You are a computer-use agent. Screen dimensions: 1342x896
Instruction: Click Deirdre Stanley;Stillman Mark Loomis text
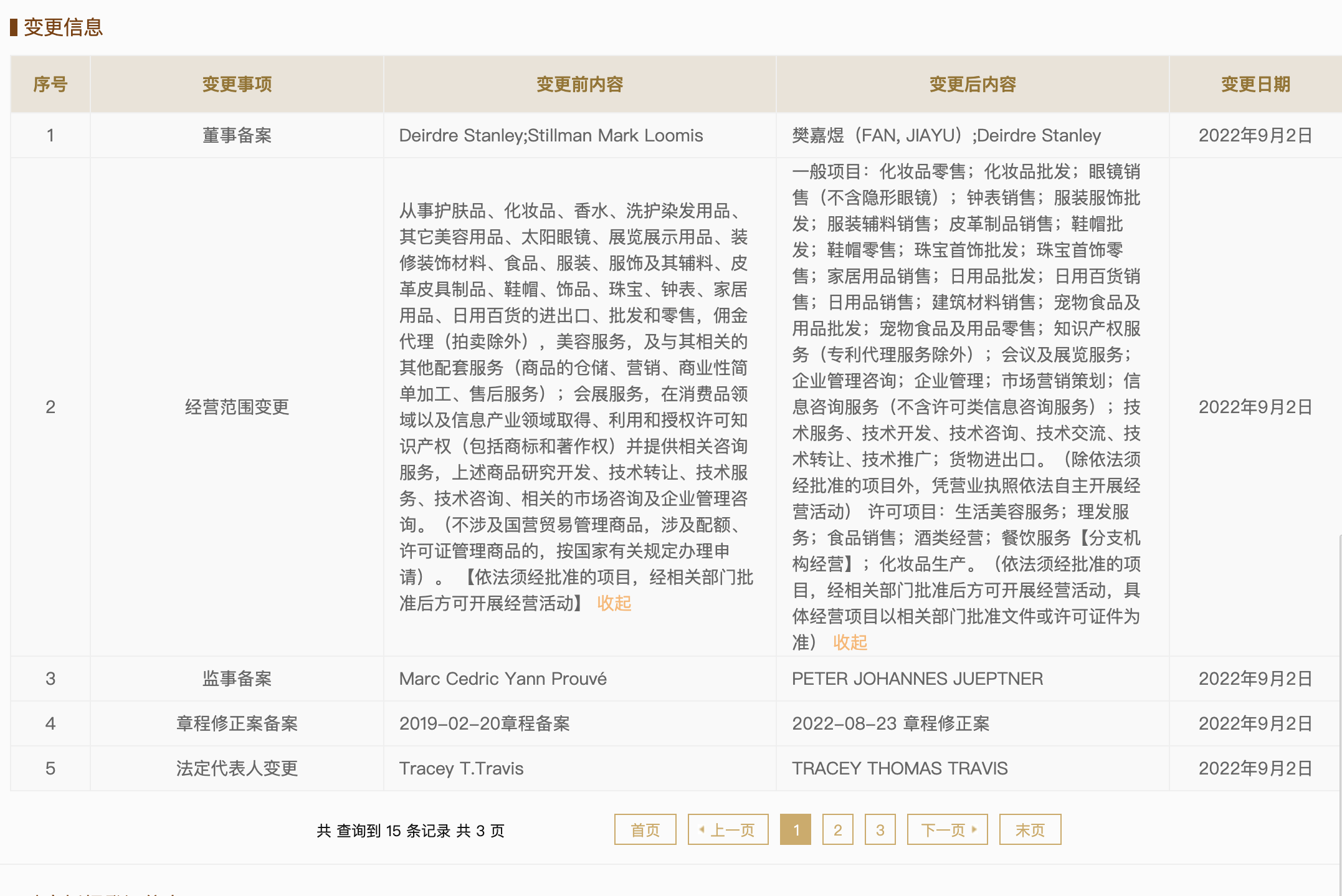tap(551, 135)
